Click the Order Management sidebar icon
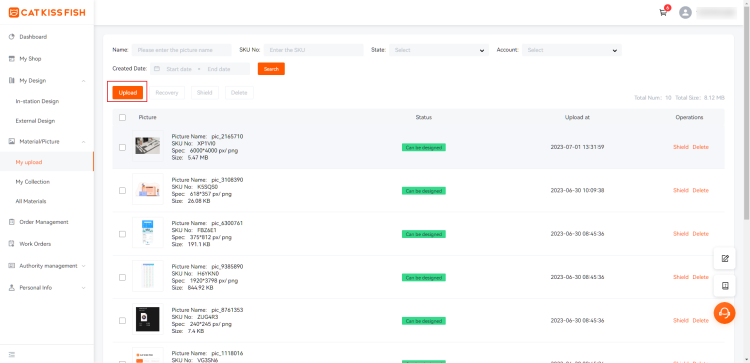 [12, 222]
